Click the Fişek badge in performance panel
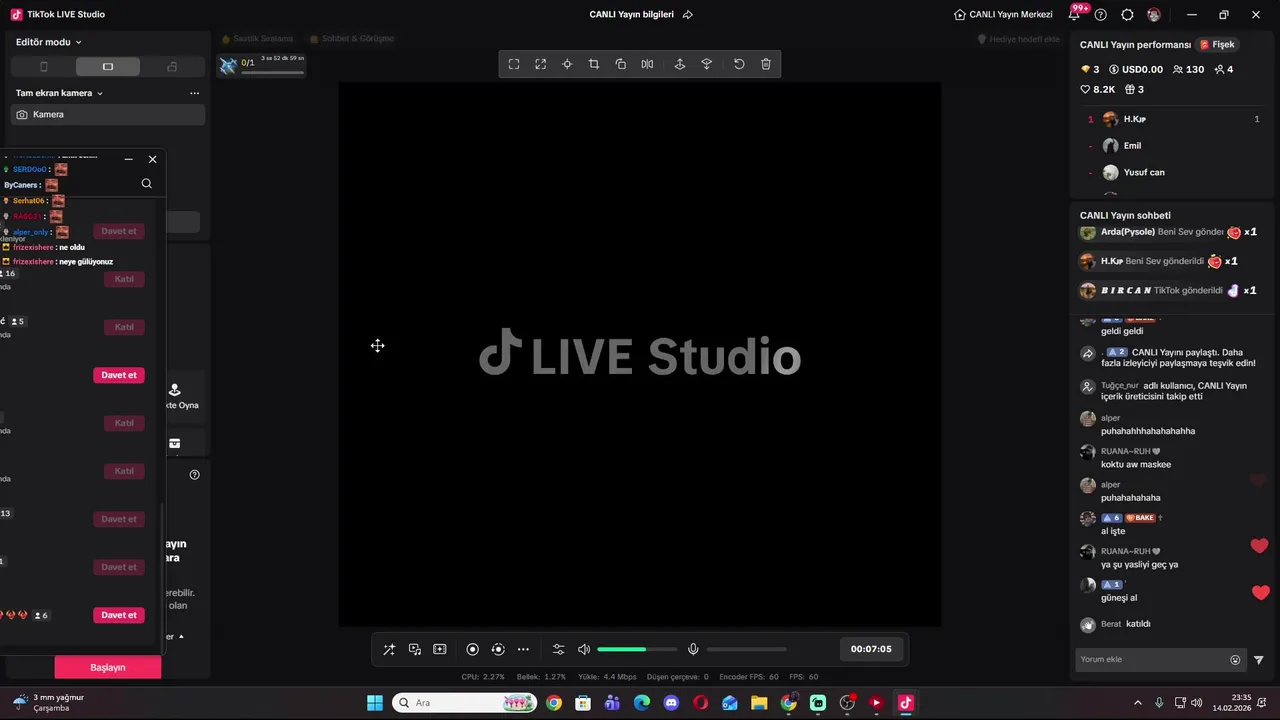Screen dimensions: 1280x720 pos(1217,45)
